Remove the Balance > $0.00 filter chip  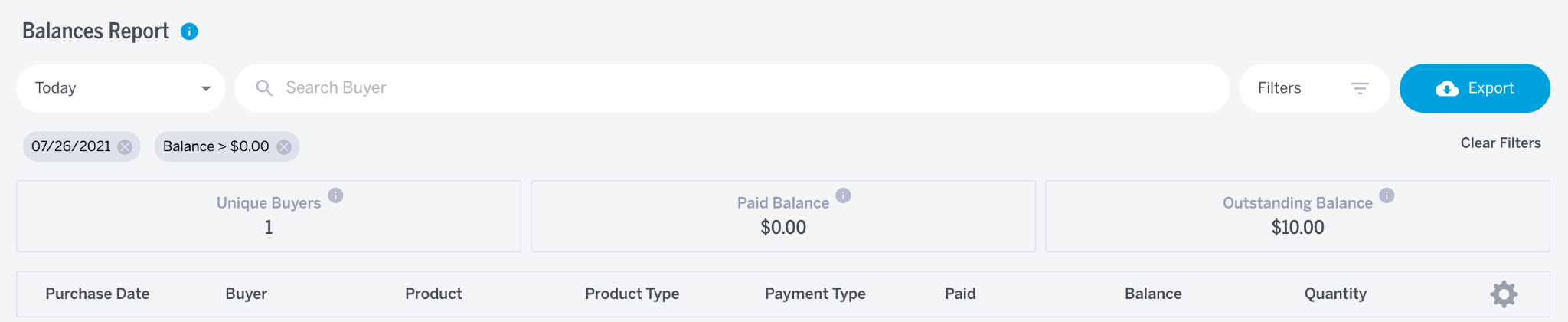[x=284, y=147]
